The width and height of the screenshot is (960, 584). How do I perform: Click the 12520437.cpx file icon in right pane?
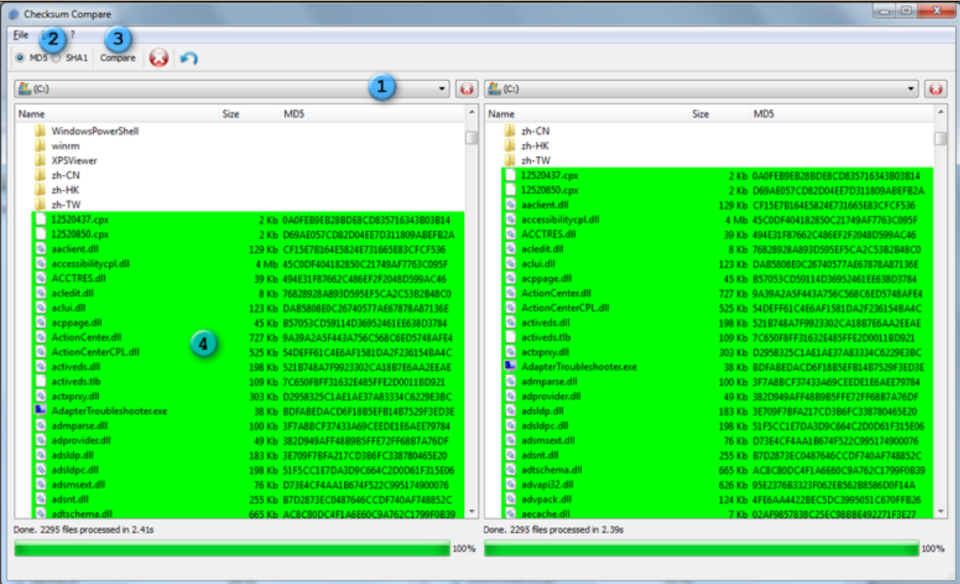coord(510,176)
